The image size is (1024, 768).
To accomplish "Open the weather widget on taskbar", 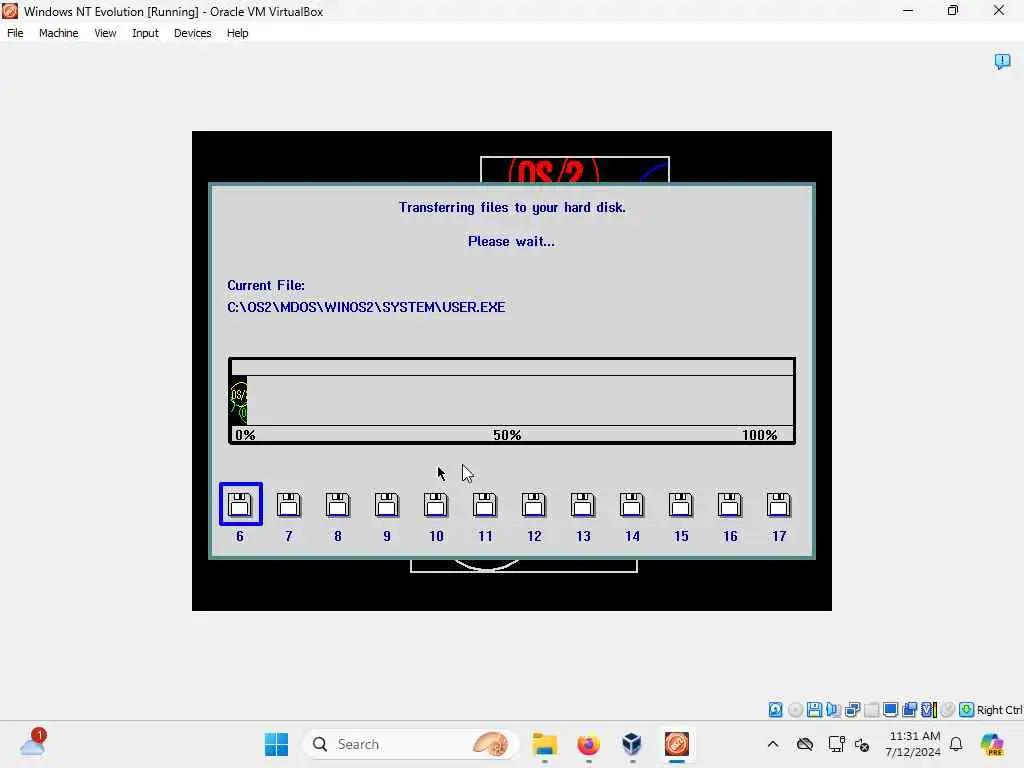I will pyautogui.click(x=33, y=743).
